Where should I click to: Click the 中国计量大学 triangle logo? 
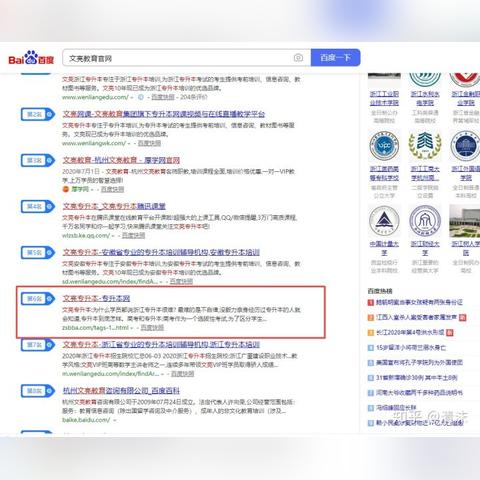384,221
